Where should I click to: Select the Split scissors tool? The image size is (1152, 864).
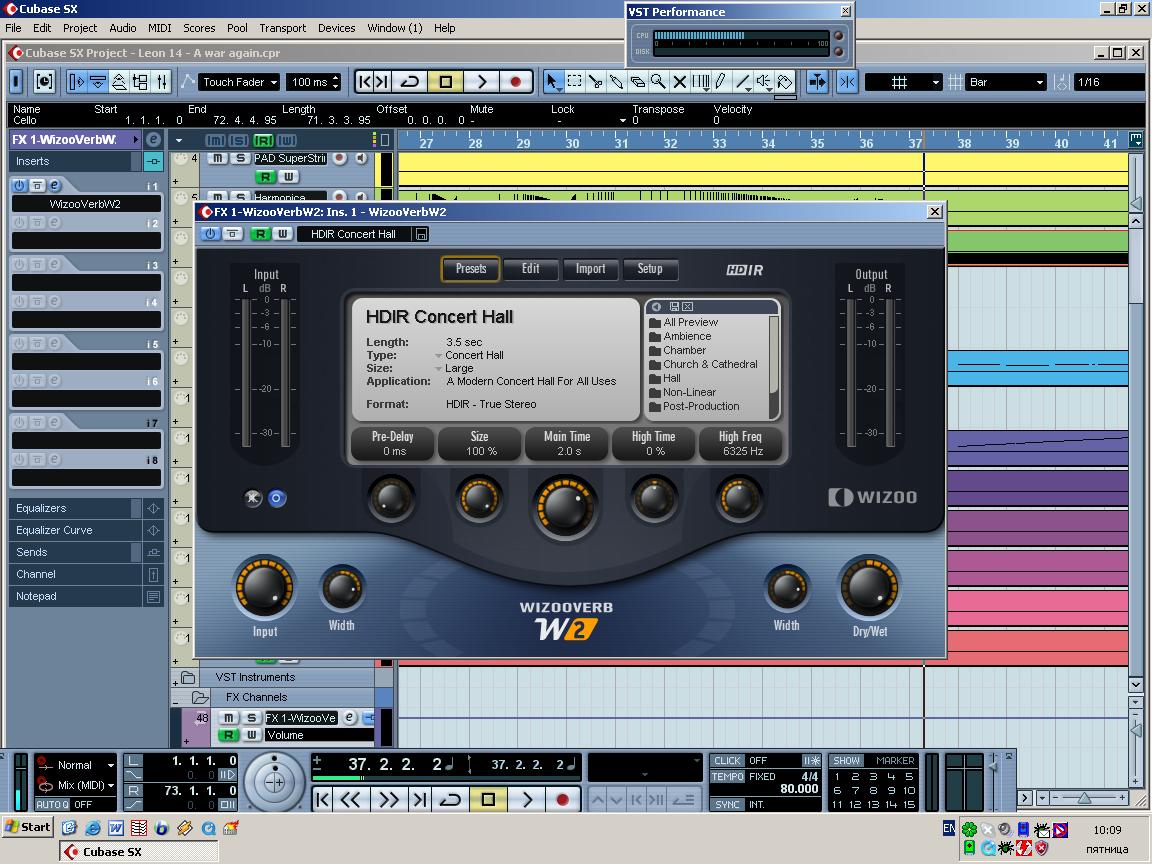point(596,82)
